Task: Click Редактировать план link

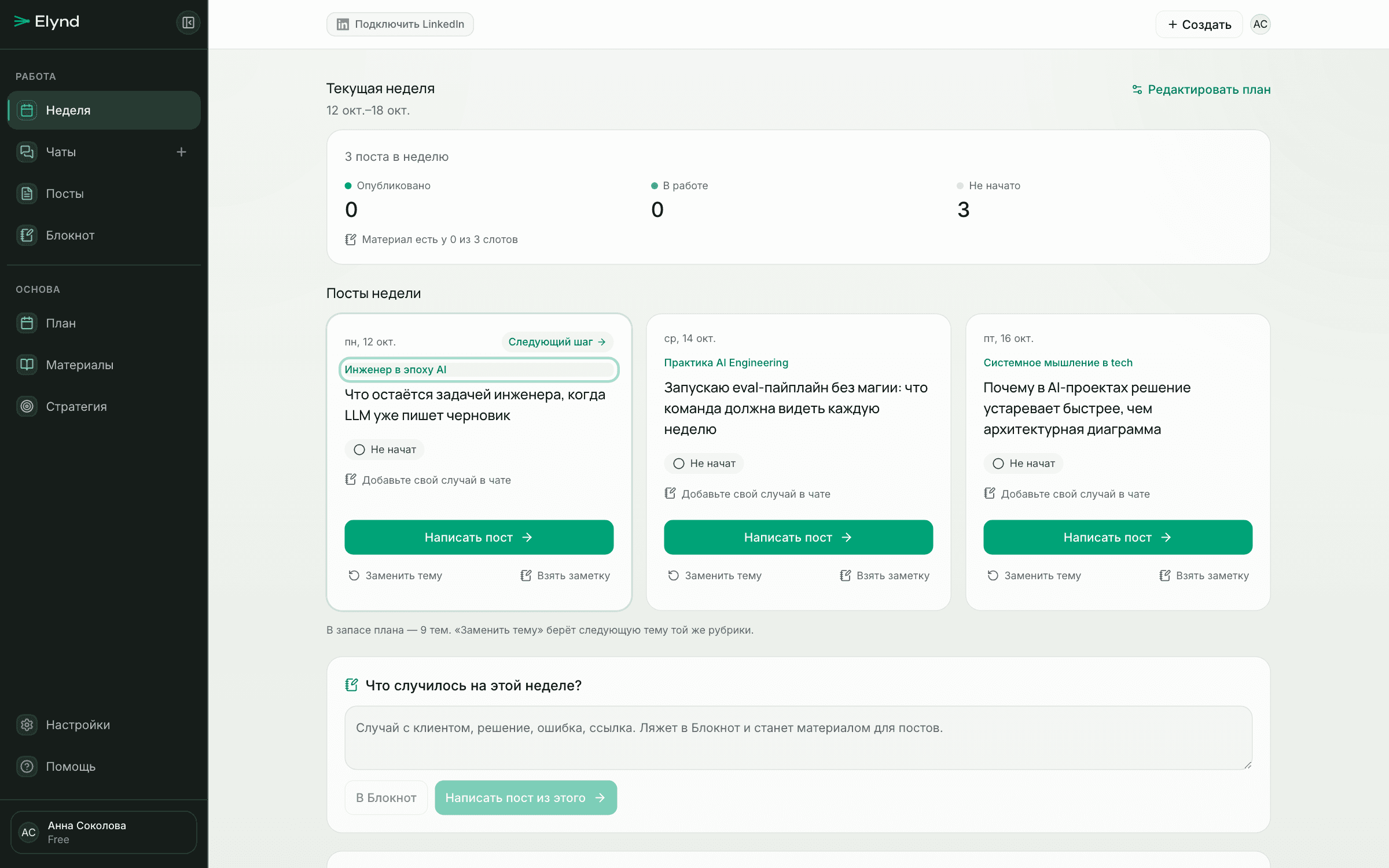Action: 1201,90
